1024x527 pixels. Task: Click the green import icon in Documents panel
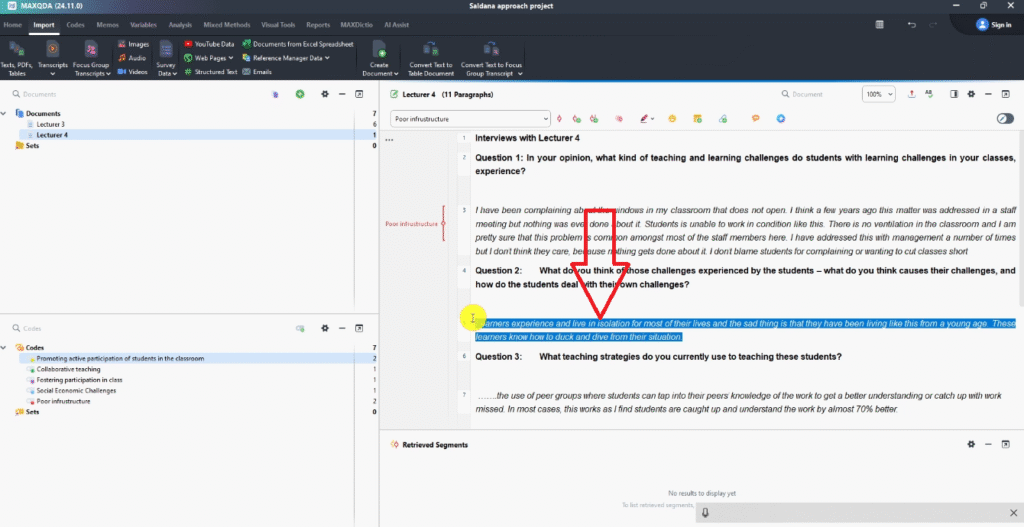pos(300,94)
